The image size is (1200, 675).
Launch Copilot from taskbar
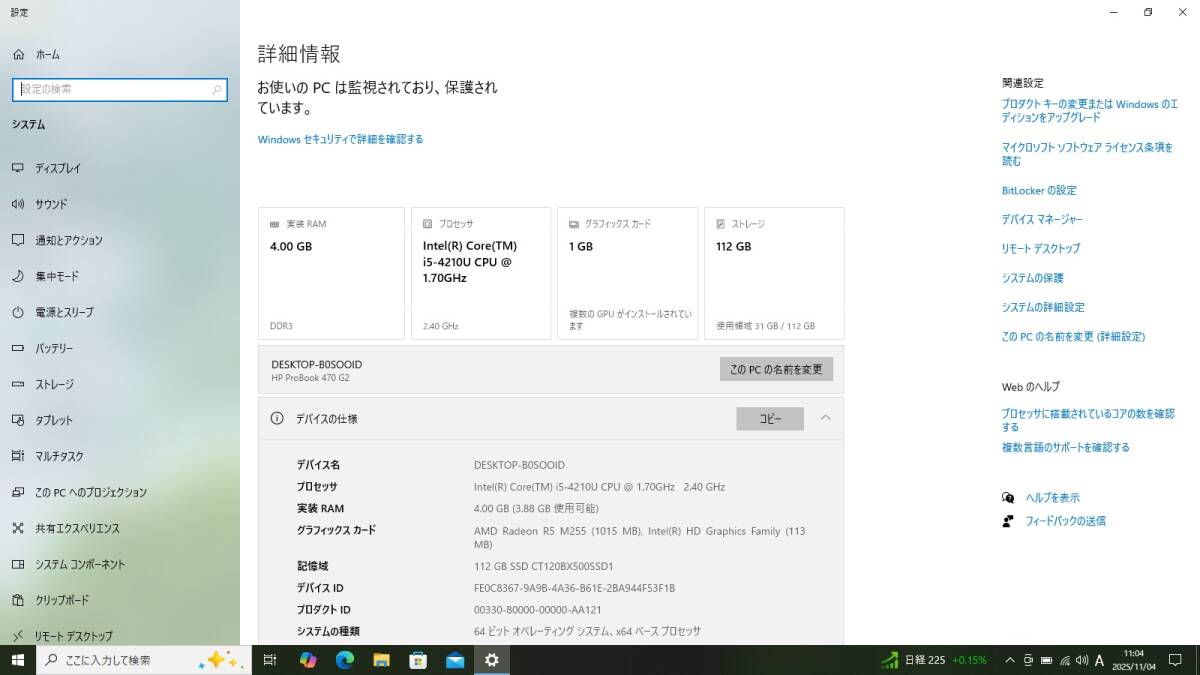coord(308,660)
